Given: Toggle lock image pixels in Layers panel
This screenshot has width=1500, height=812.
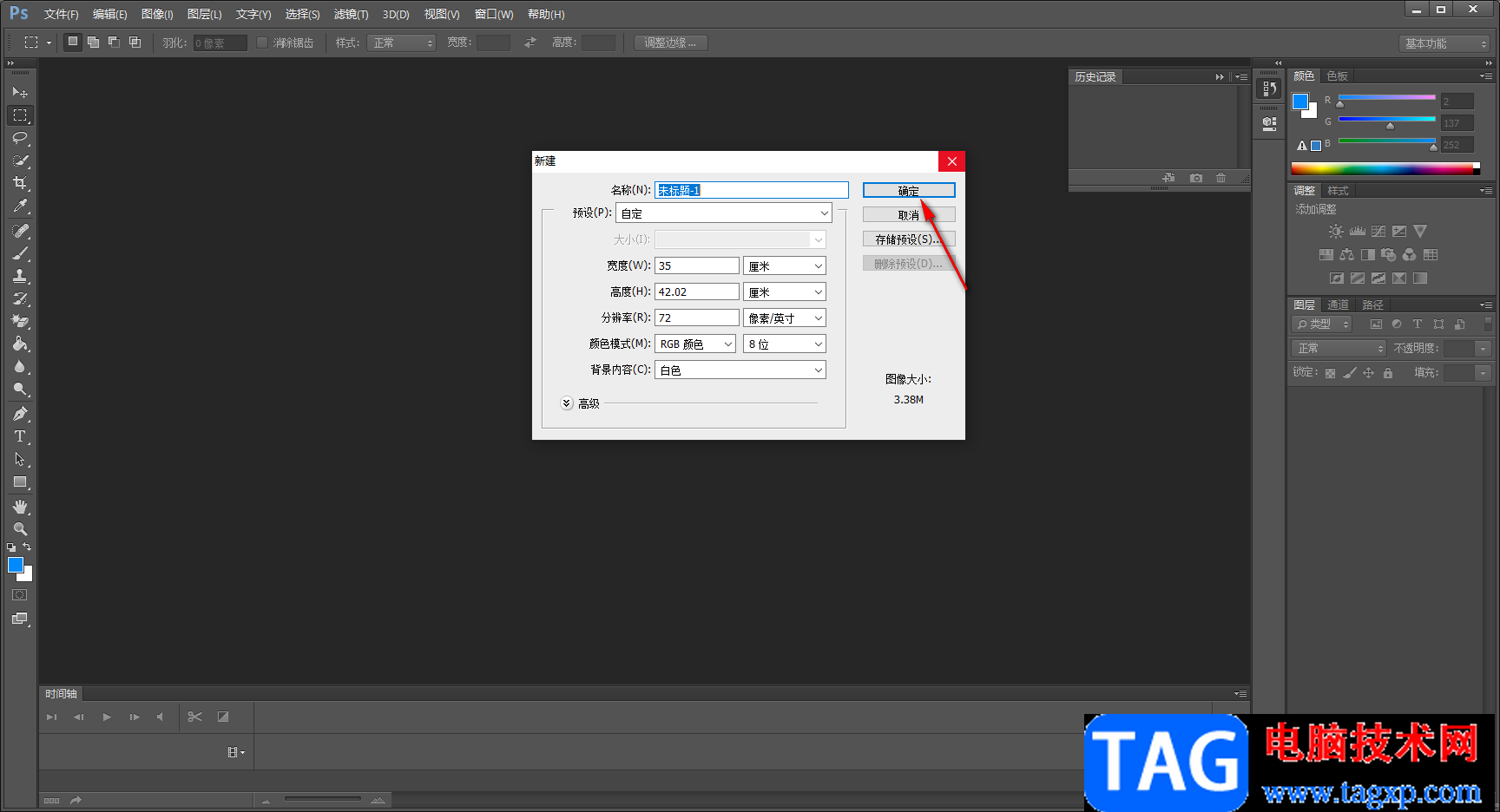Looking at the screenshot, I should point(1349,373).
